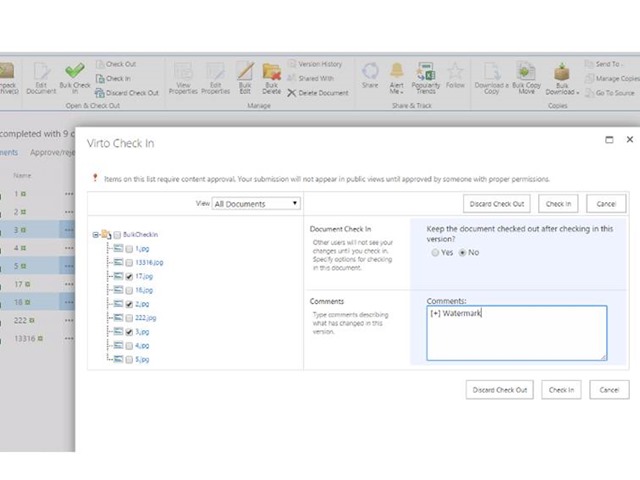Check the 1.jpg file checkbox
640x480 pixels.
(x=130, y=248)
